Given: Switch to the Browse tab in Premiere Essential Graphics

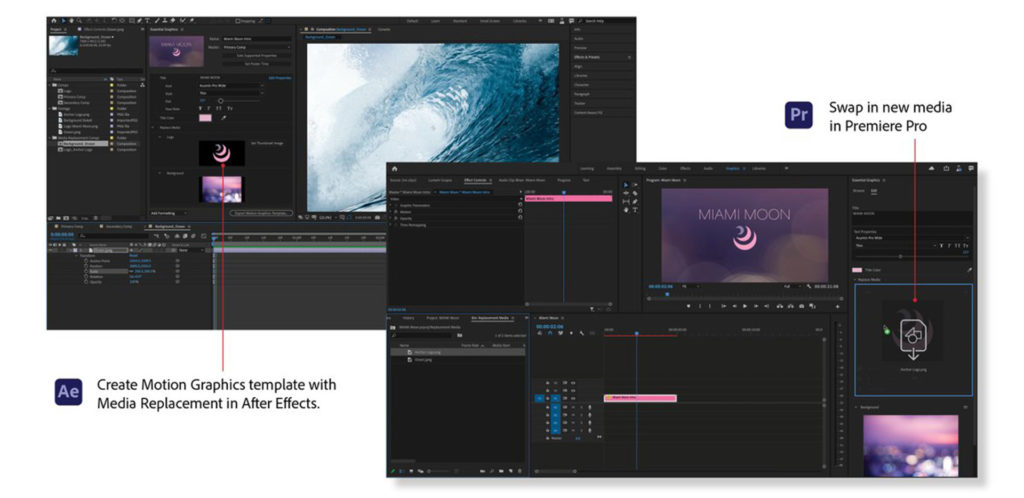Looking at the screenshot, I should coord(859,191).
